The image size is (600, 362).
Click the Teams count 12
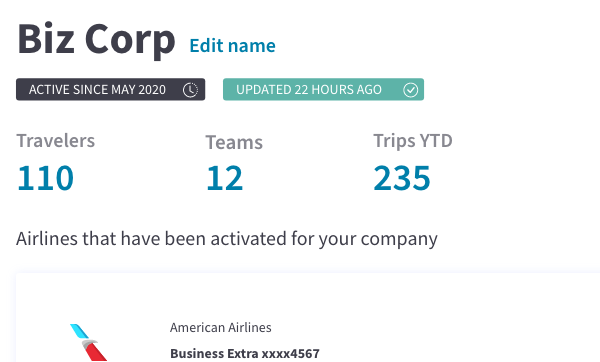tap(224, 178)
